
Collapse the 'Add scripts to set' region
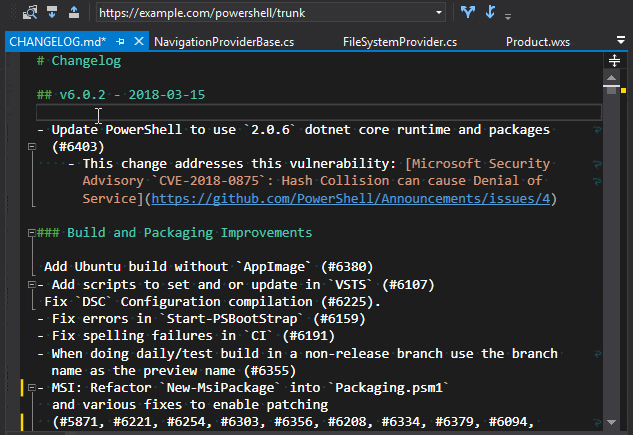[x=32, y=284]
